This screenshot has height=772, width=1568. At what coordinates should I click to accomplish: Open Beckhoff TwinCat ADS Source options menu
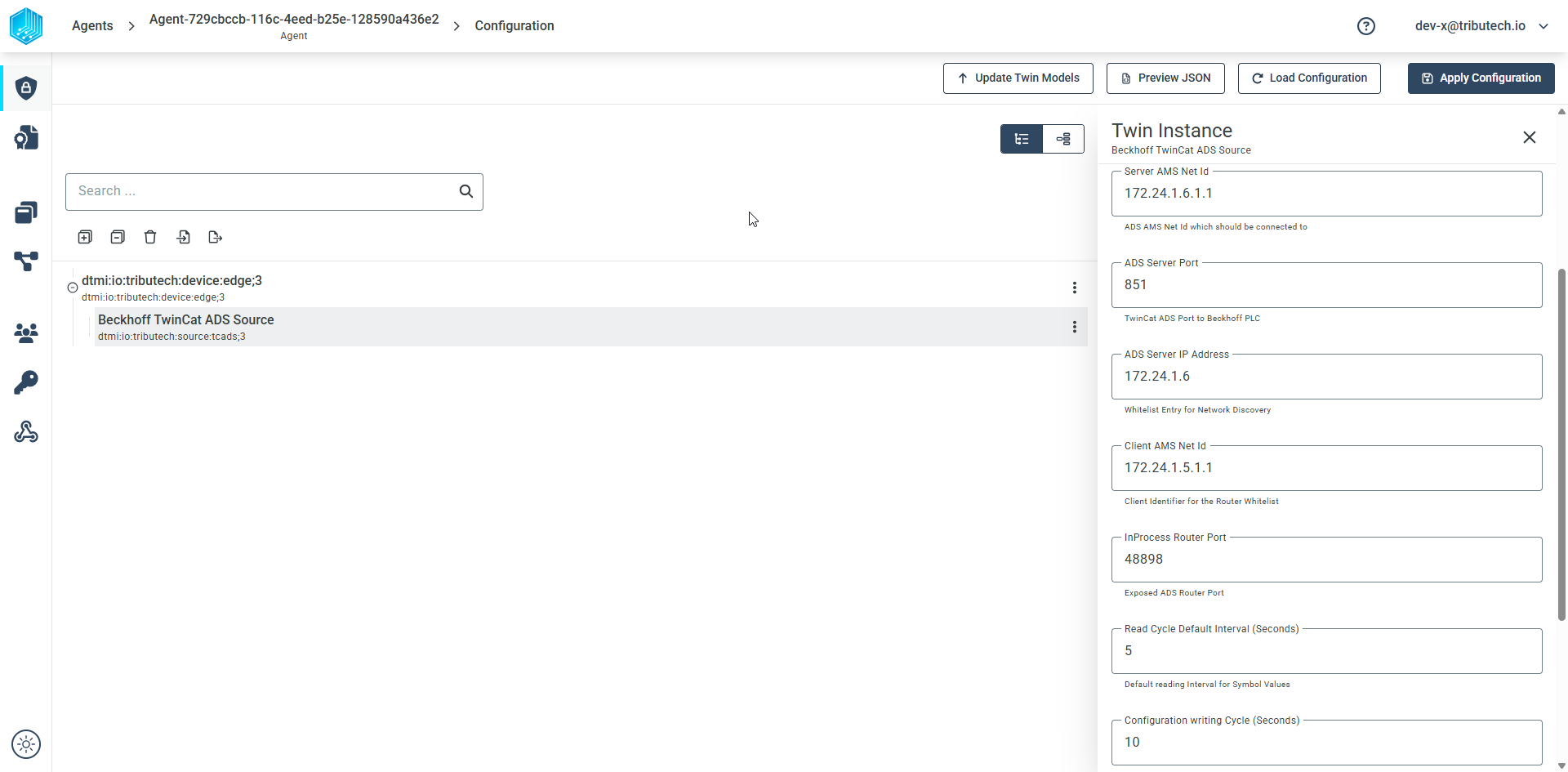1075,327
